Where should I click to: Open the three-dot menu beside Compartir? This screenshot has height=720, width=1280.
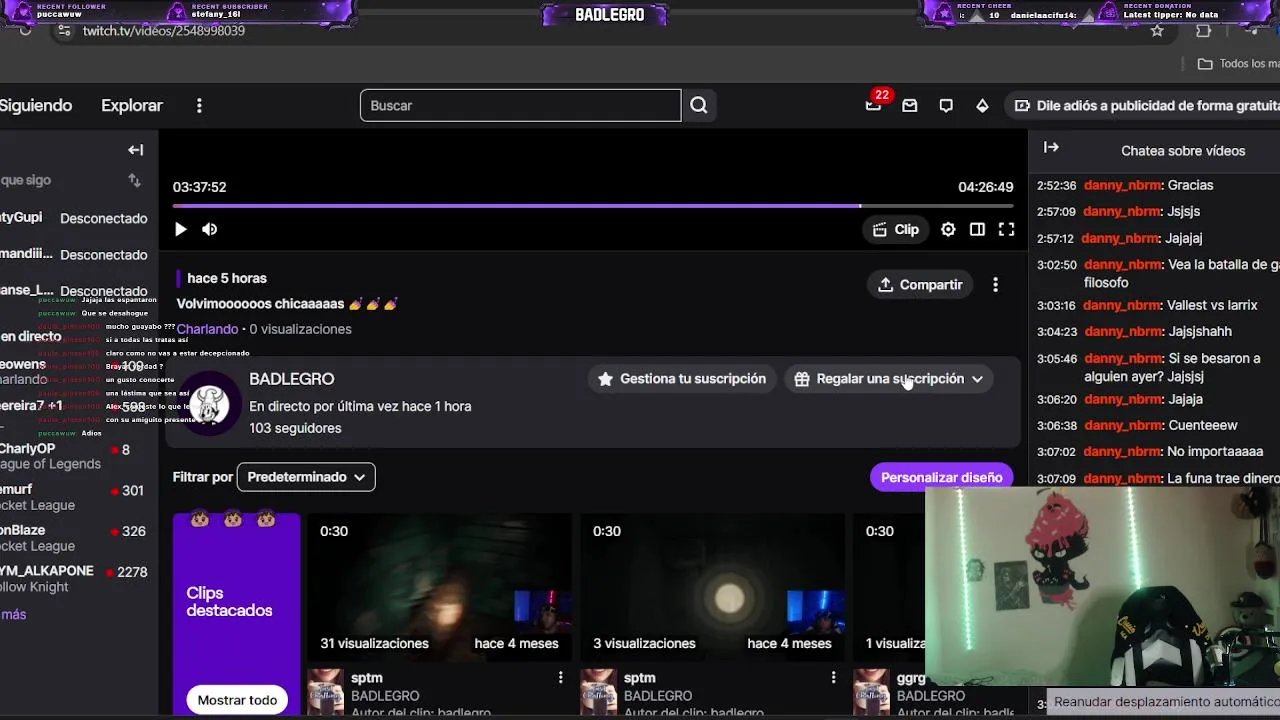[995, 285]
